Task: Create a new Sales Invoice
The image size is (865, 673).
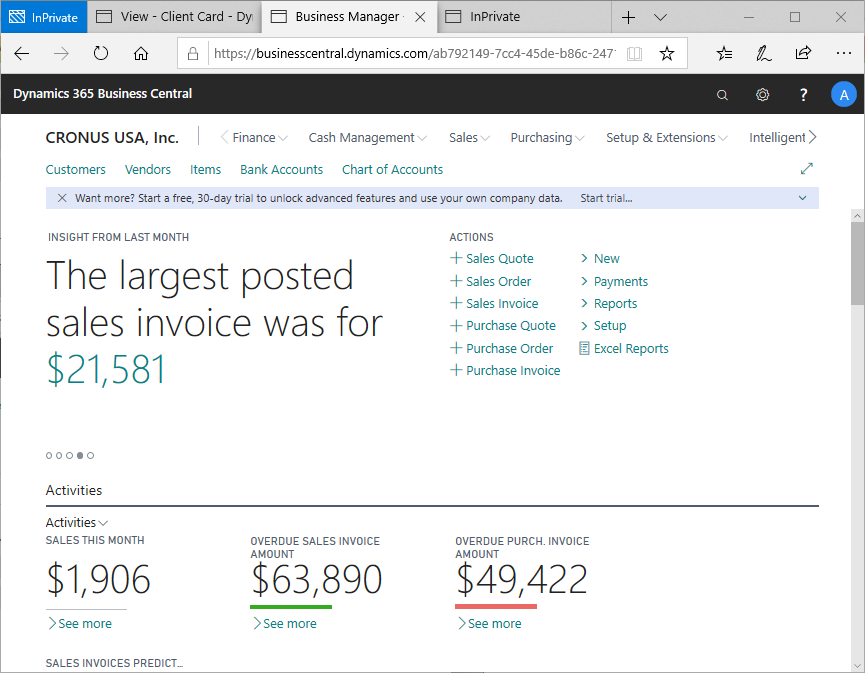Action: pyautogui.click(x=494, y=303)
